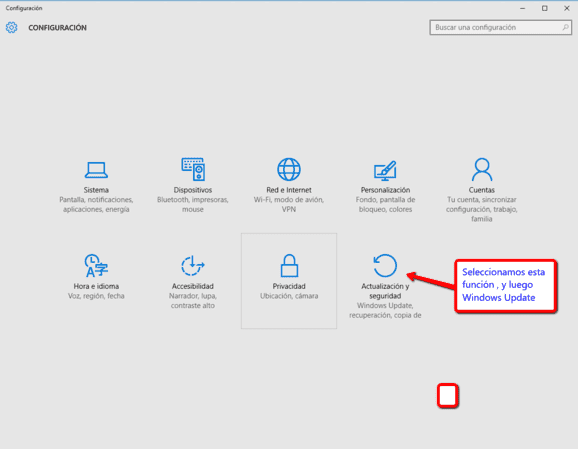The width and height of the screenshot is (578, 449).
Task: Click 'Windows Update, recuperación, copia de' description
Action: pos(385,310)
